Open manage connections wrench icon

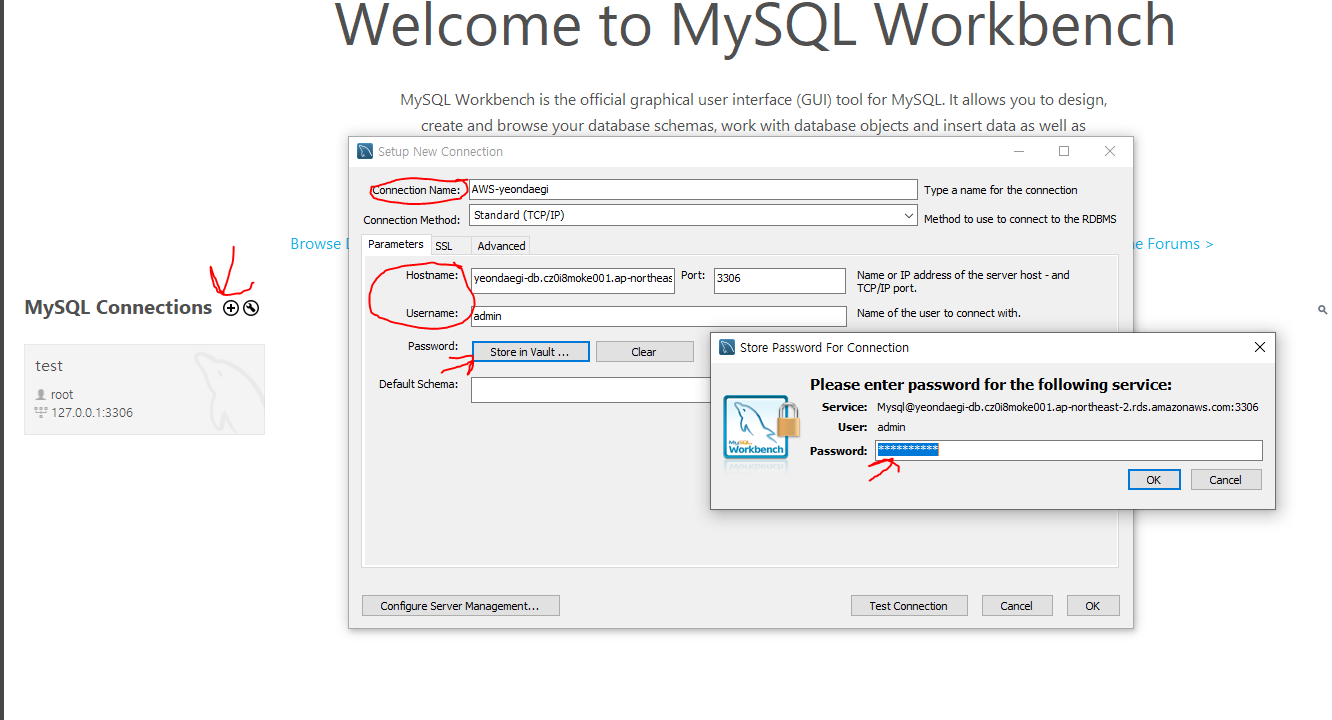coord(251,308)
